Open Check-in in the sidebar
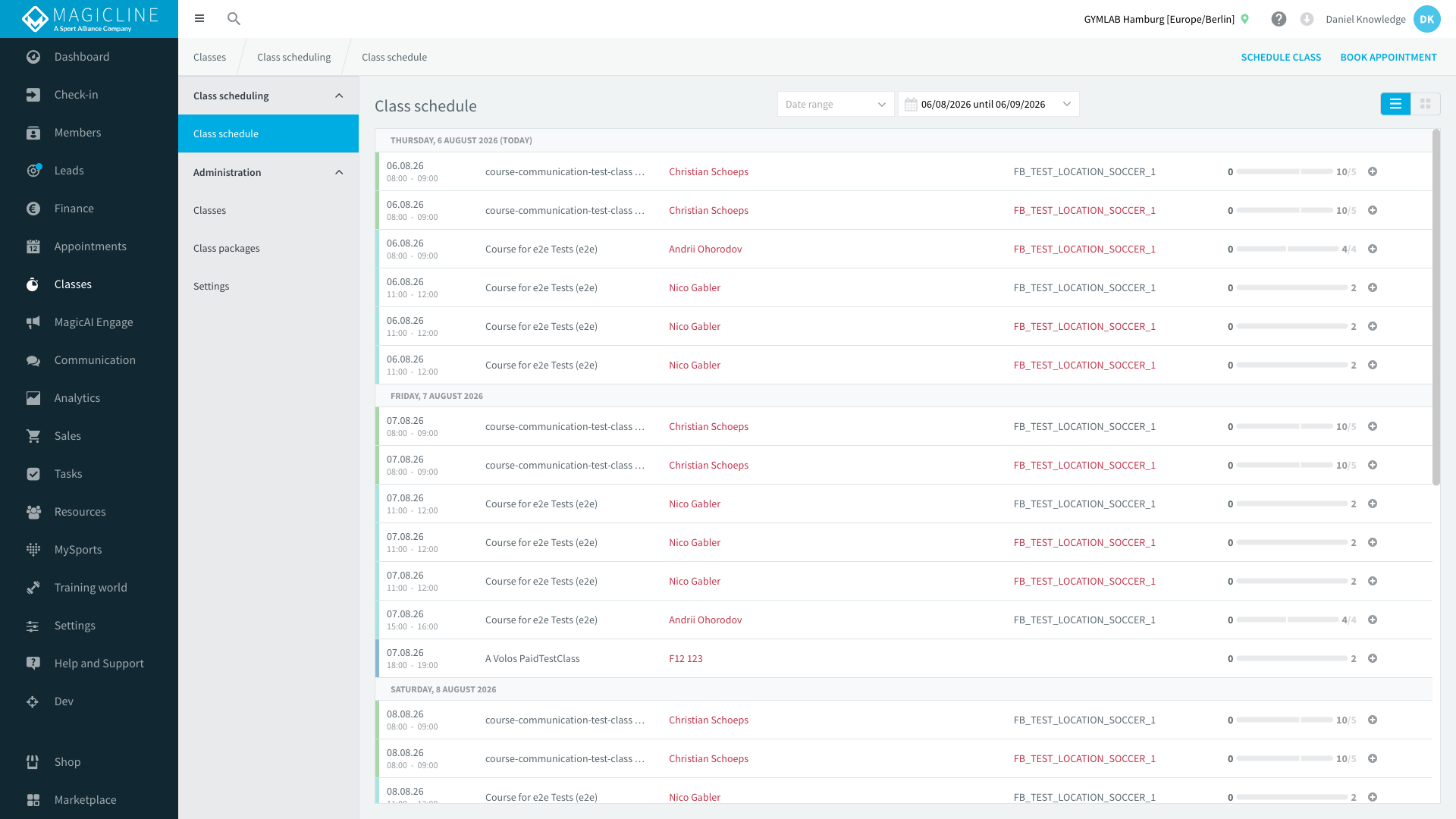The width and height of the screenshot is (1456, 819). (x=89, y=95)
